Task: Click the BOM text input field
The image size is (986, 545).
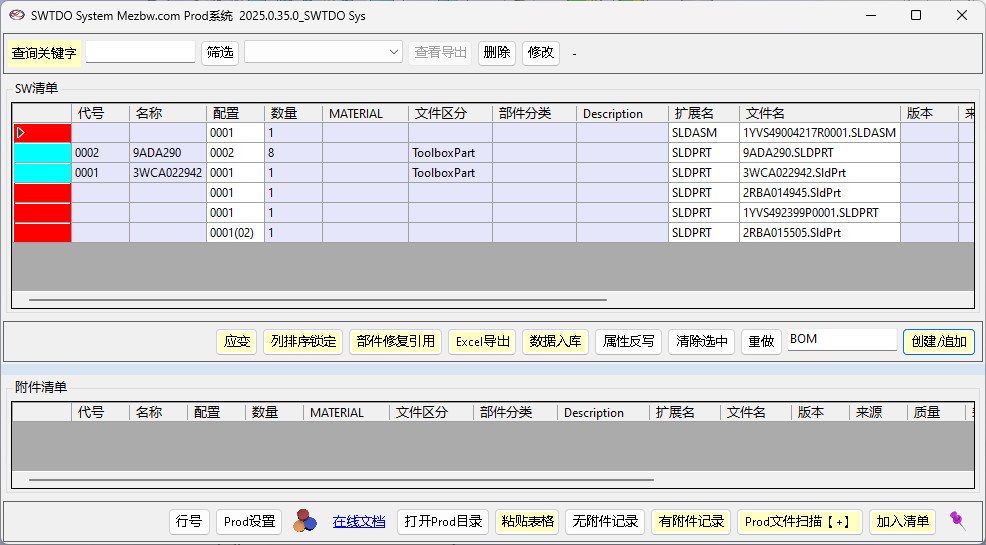Action: [841, 340]
